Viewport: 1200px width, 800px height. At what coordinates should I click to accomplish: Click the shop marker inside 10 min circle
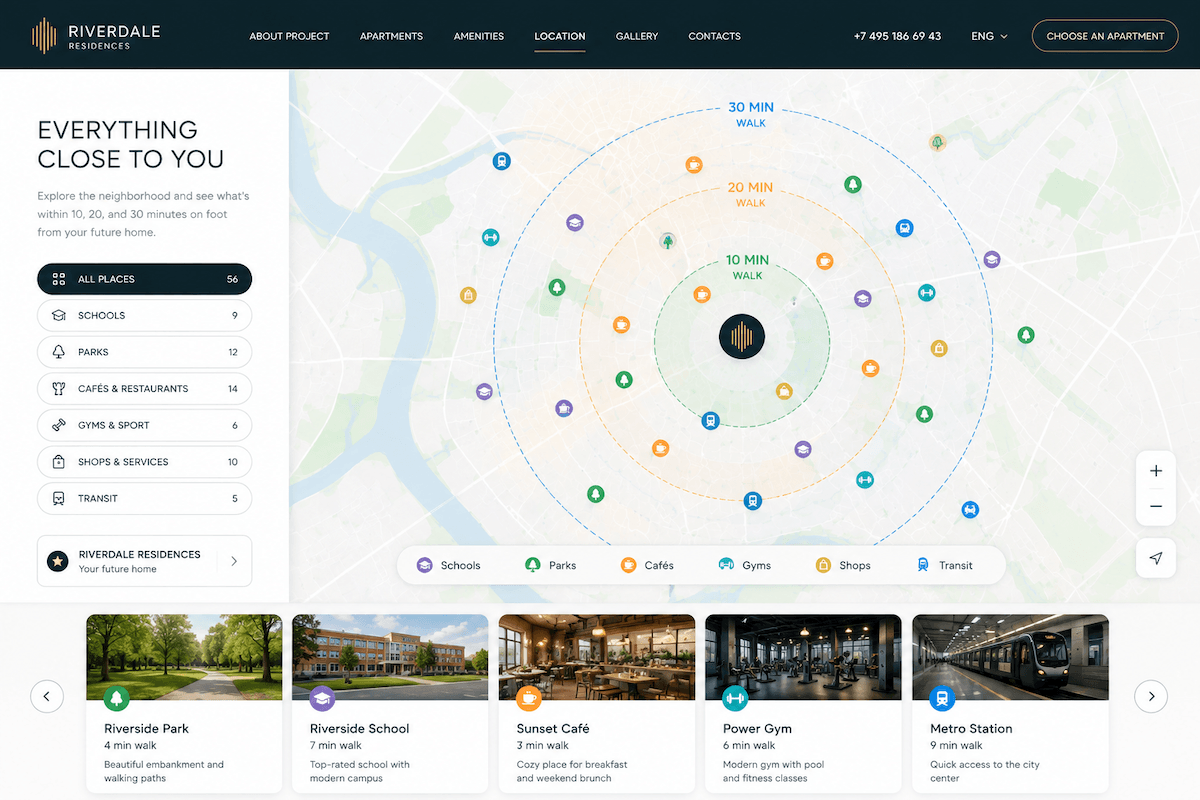(785, 391)
